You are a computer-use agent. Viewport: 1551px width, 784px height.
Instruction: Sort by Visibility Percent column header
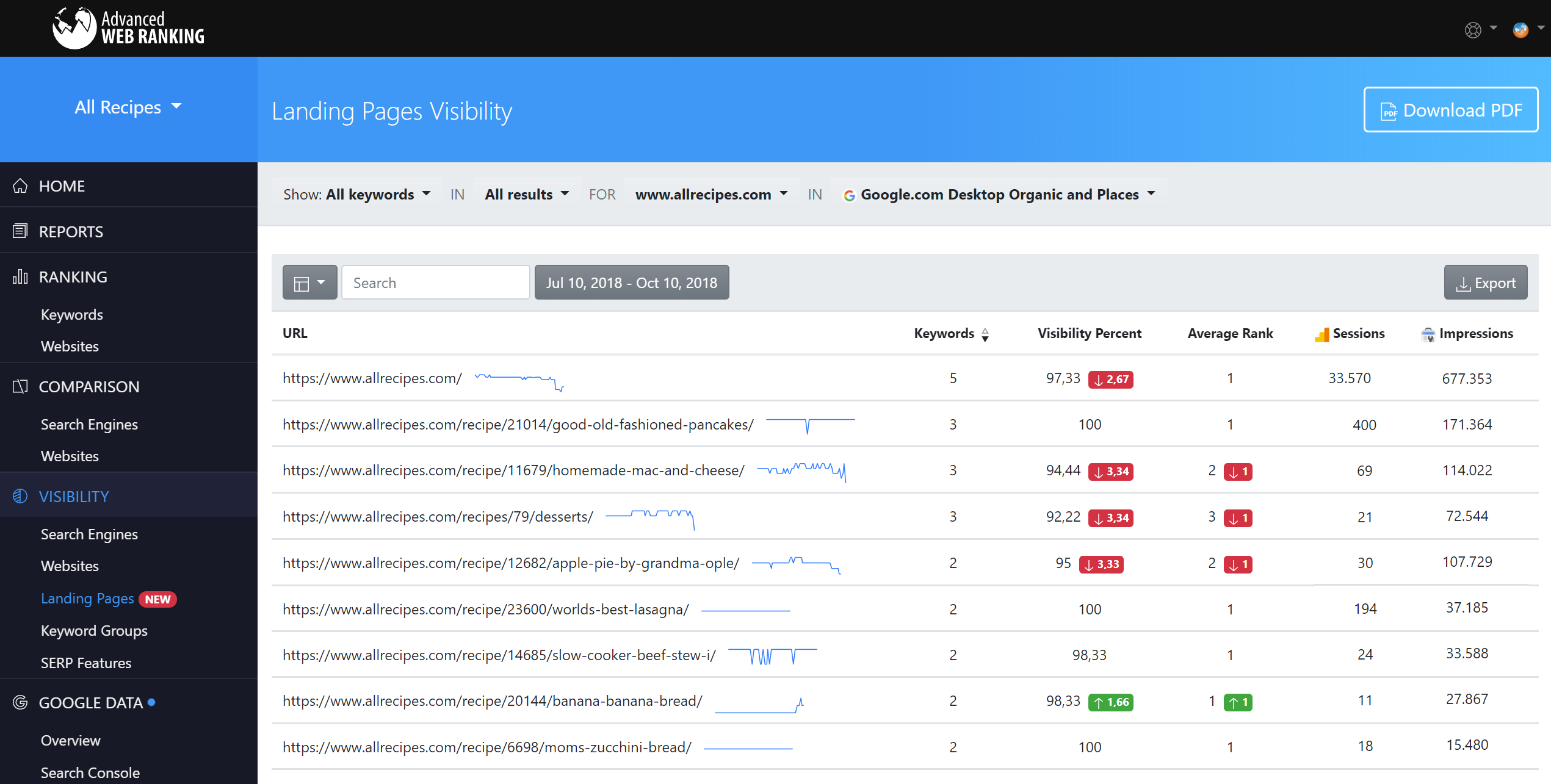click(1090, 333)
